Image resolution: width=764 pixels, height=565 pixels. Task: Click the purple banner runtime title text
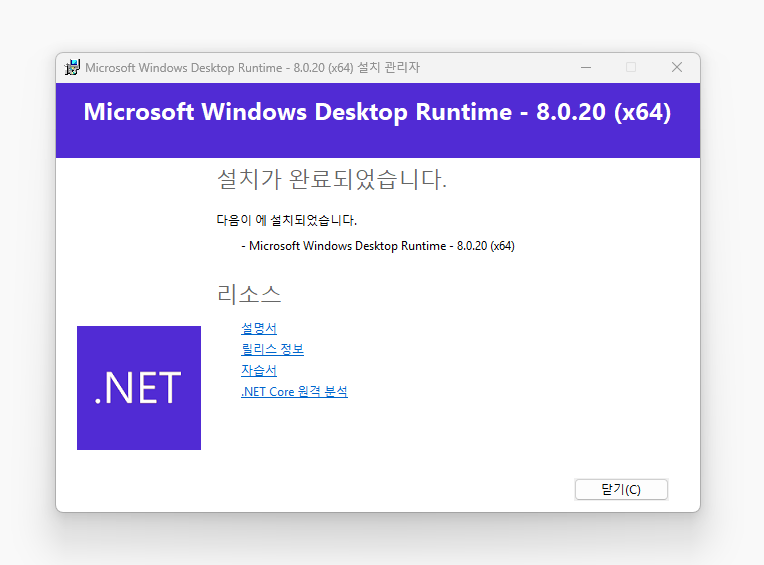pos(377,112)
